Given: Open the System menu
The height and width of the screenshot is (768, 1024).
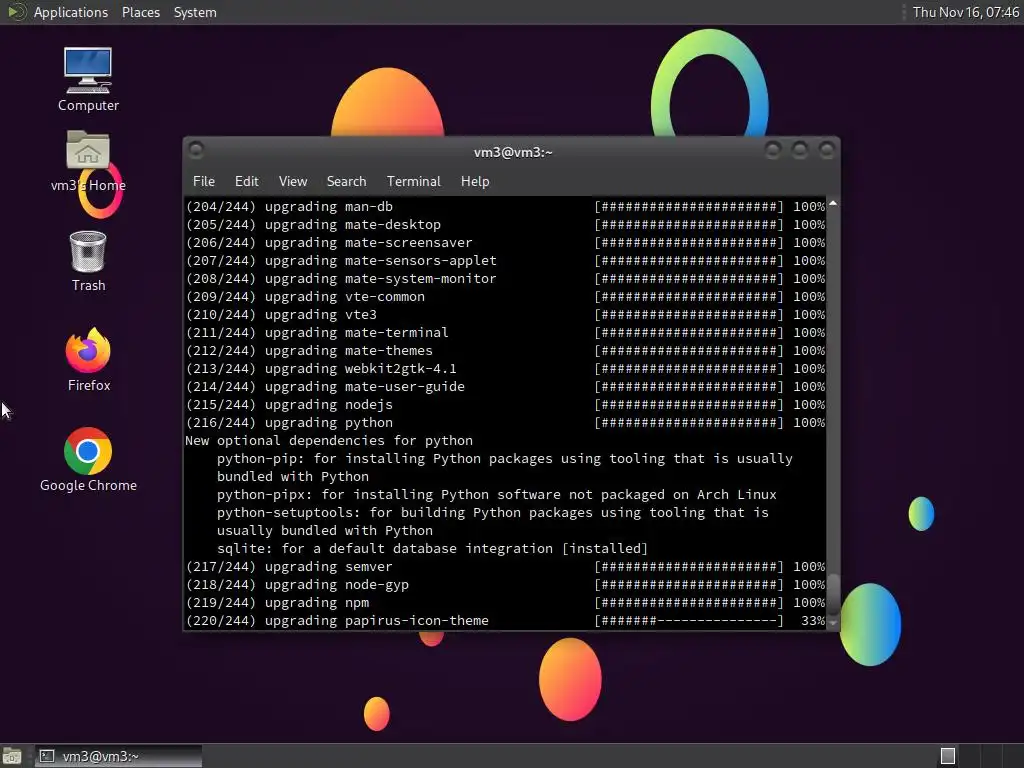Looking at the screenshot, I should (195, 12).
